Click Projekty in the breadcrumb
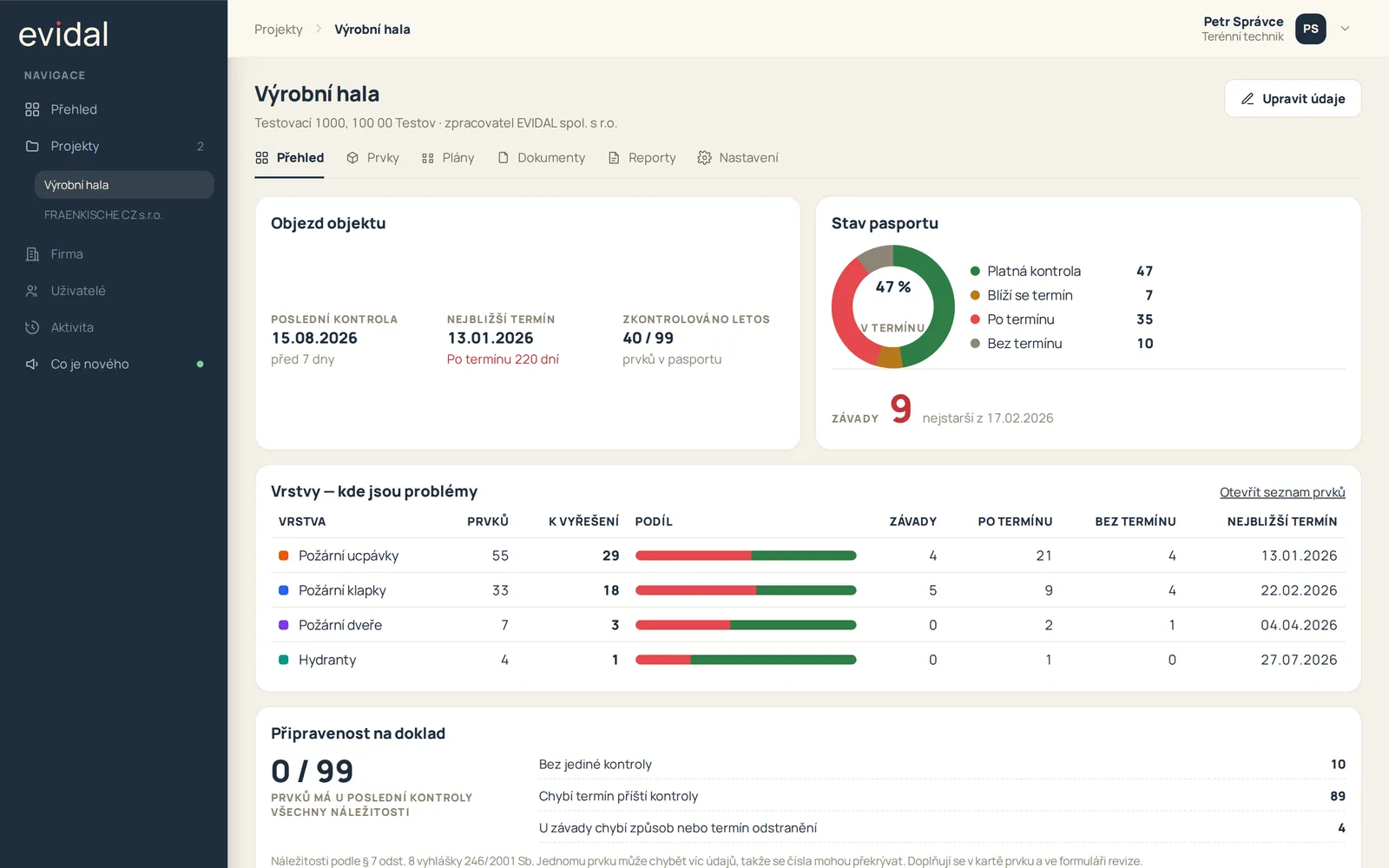 coord(279,30)
